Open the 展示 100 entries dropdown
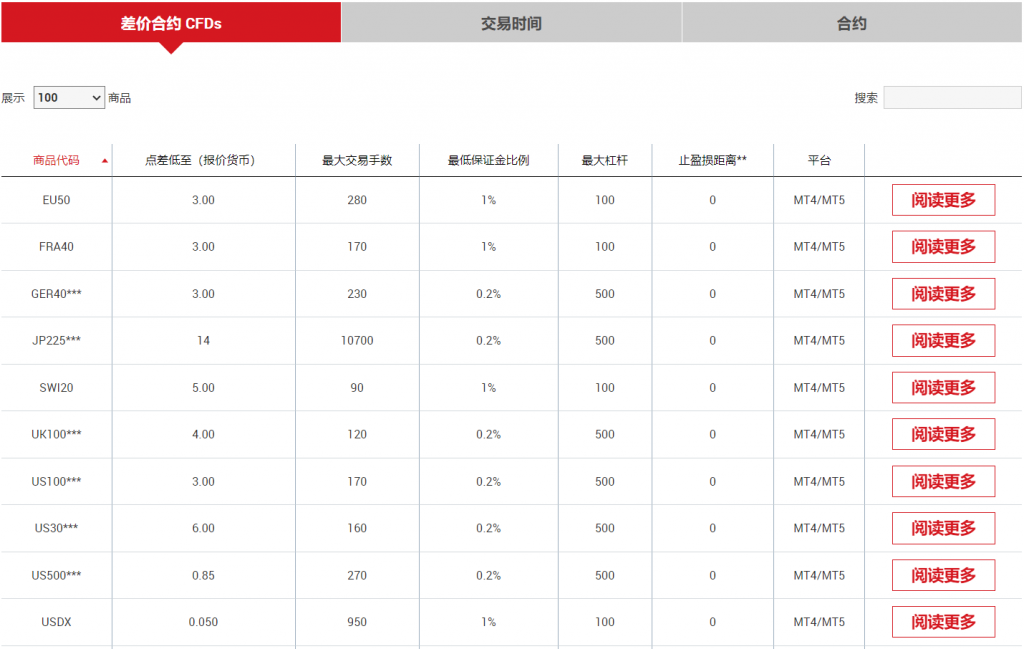 [x=69, y=98]
